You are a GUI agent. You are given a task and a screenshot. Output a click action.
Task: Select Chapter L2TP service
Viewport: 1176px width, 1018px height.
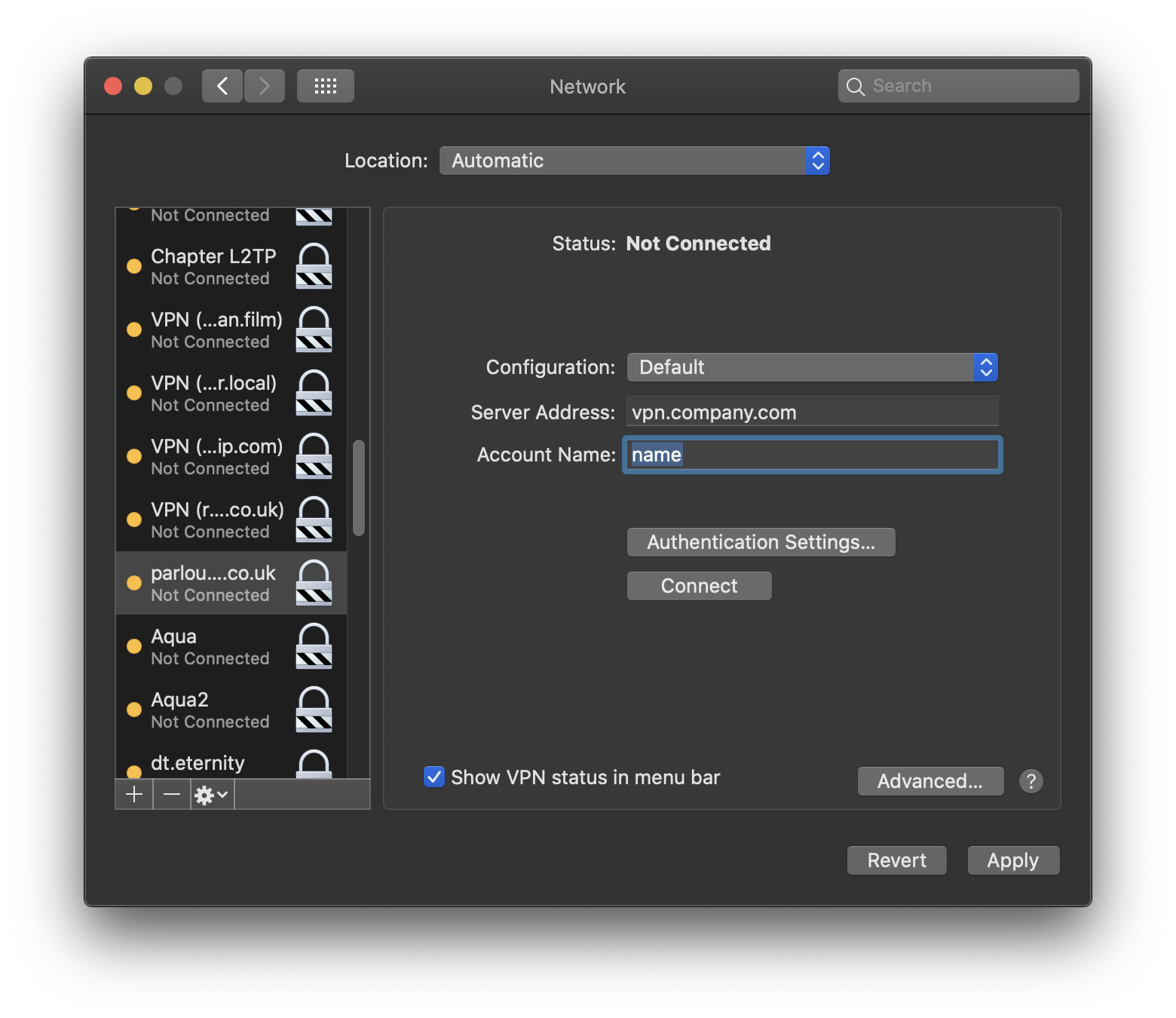point(231,266)
